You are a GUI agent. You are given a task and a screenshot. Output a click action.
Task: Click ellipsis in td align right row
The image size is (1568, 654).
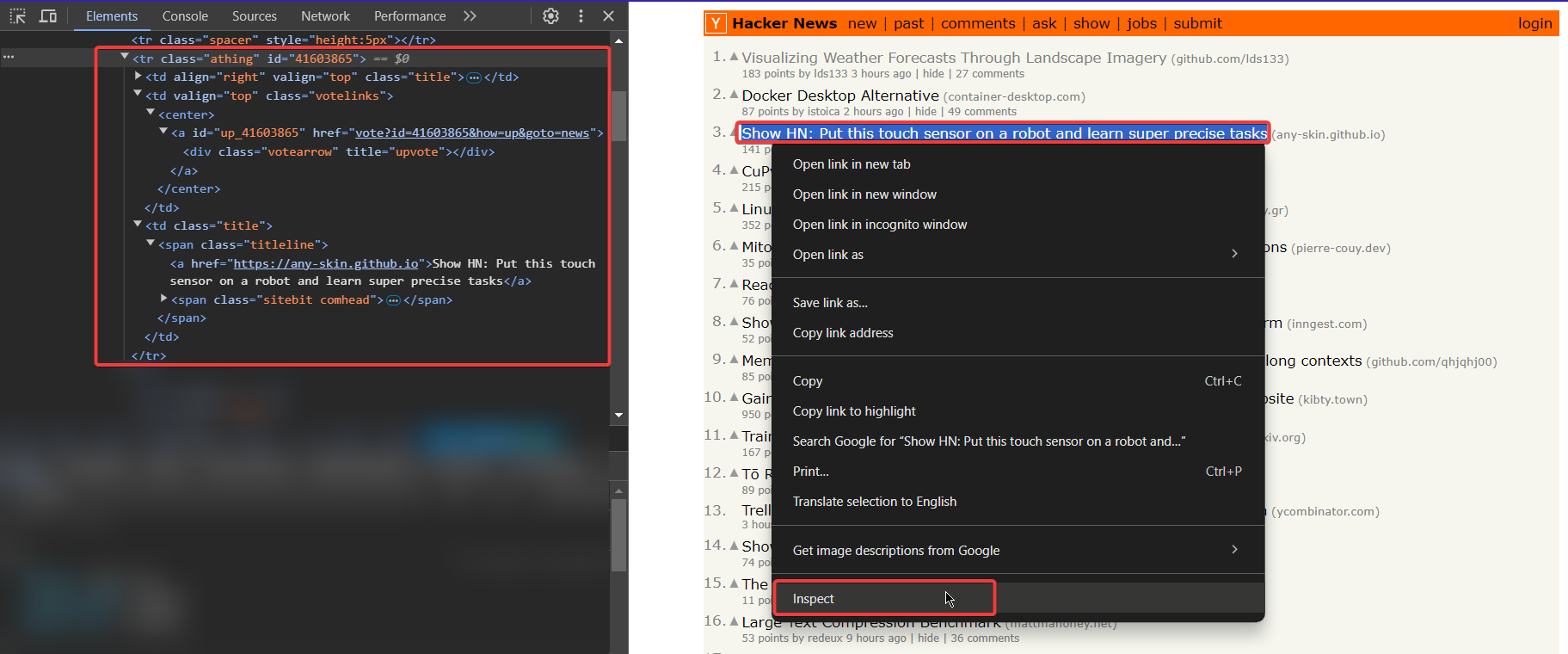coord(474,77)
